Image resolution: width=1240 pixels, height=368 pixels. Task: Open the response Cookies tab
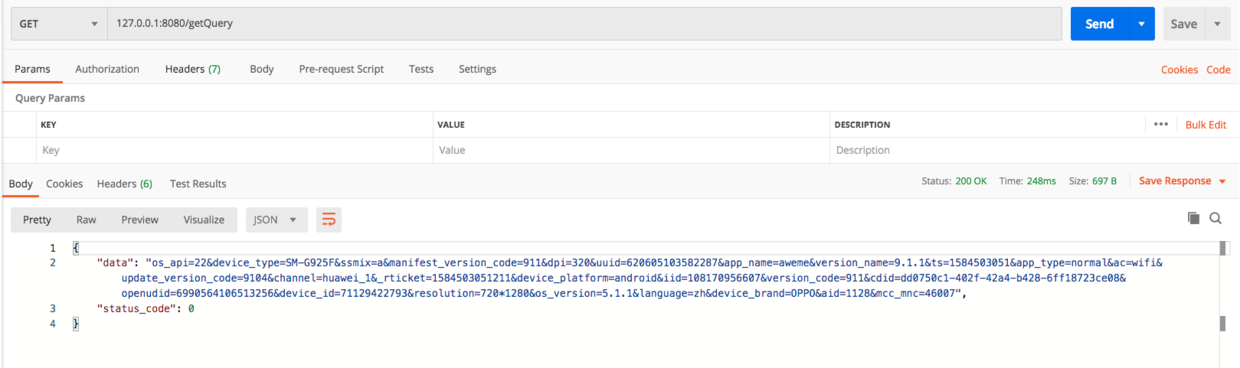[x=64, y=184]
